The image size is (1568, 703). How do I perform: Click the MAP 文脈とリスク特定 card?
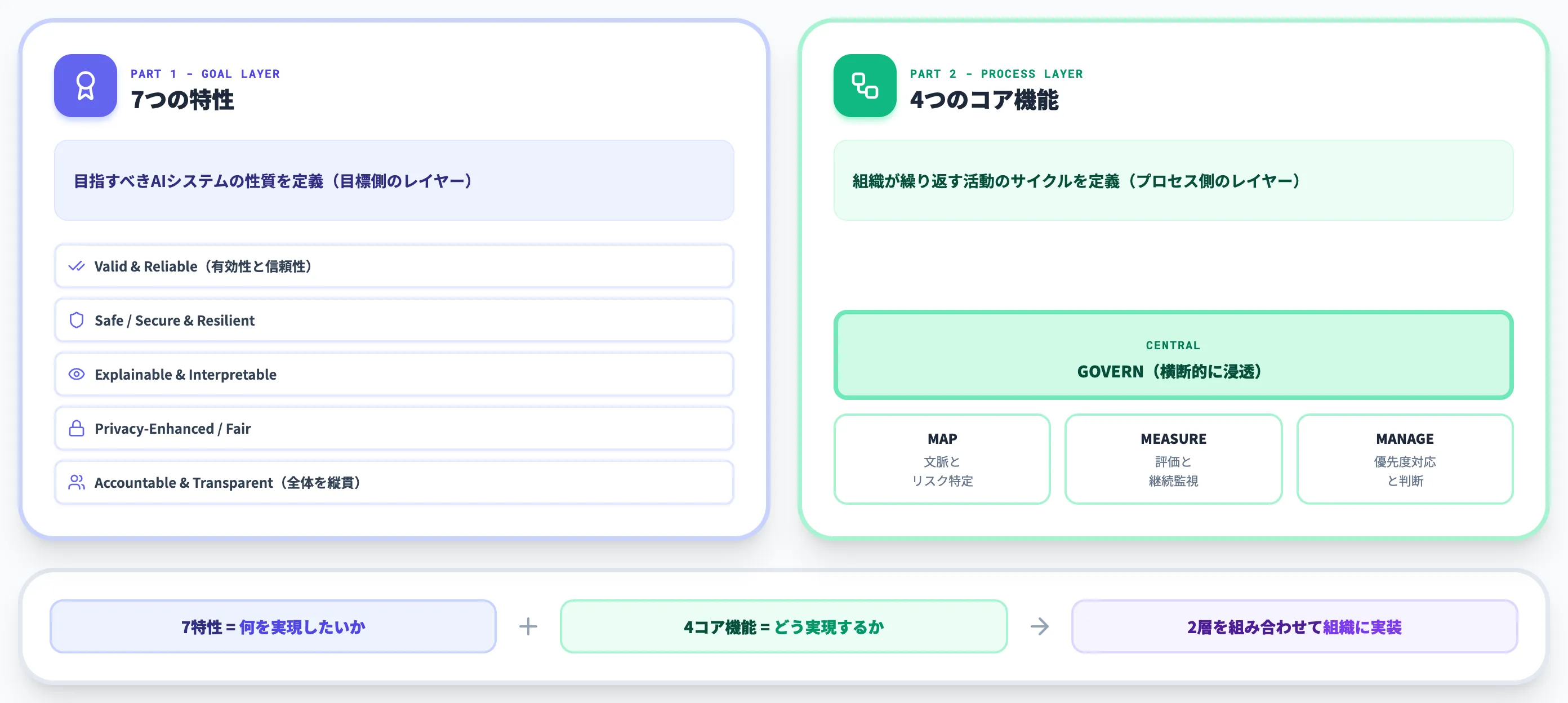tap(942, 459)
